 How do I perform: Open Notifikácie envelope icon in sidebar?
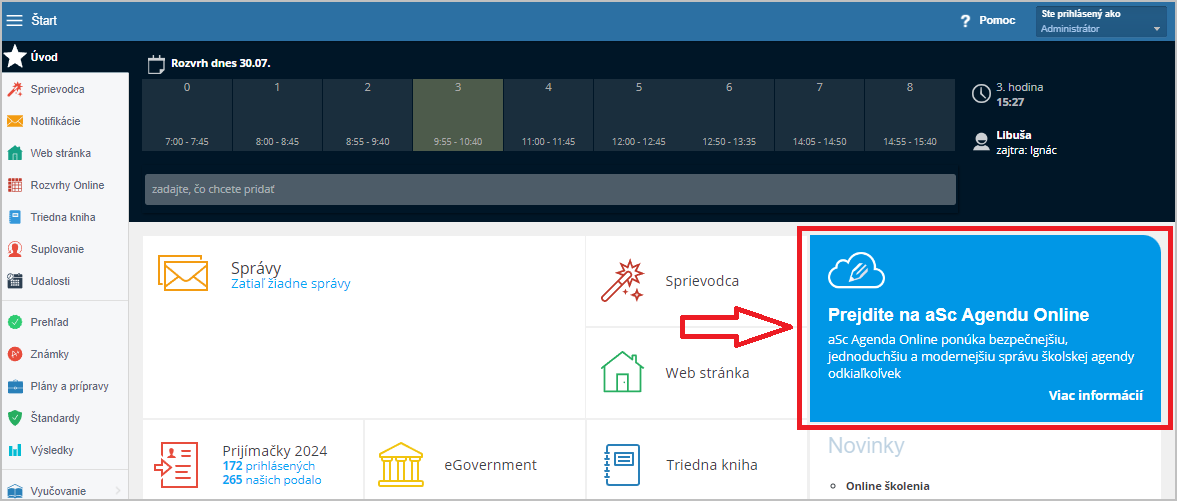14,121
